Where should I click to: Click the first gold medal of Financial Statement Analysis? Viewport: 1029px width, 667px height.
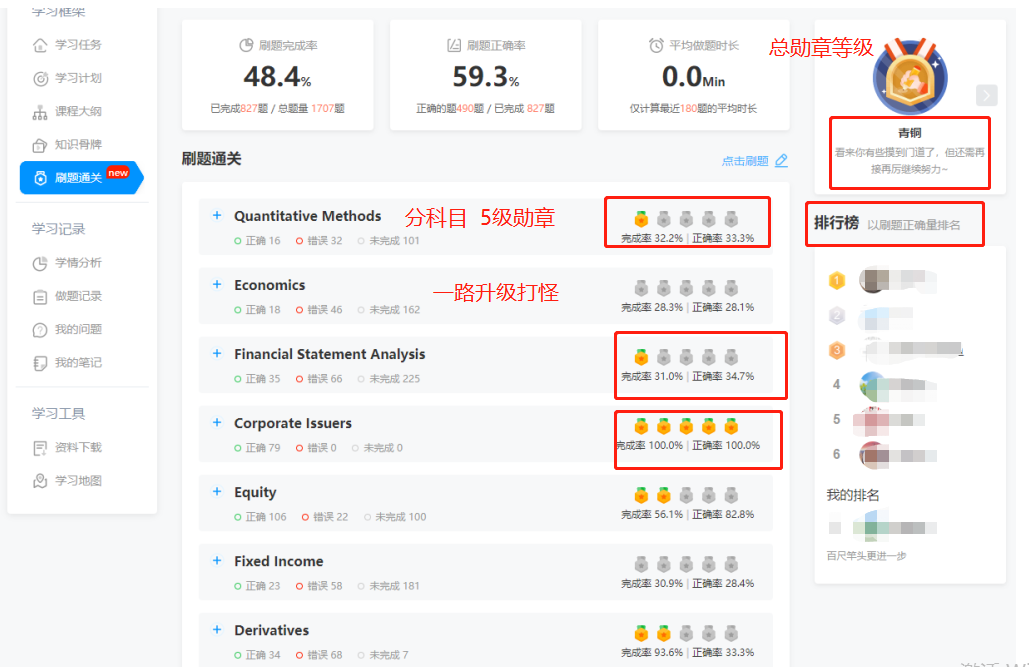click(641, 357)
